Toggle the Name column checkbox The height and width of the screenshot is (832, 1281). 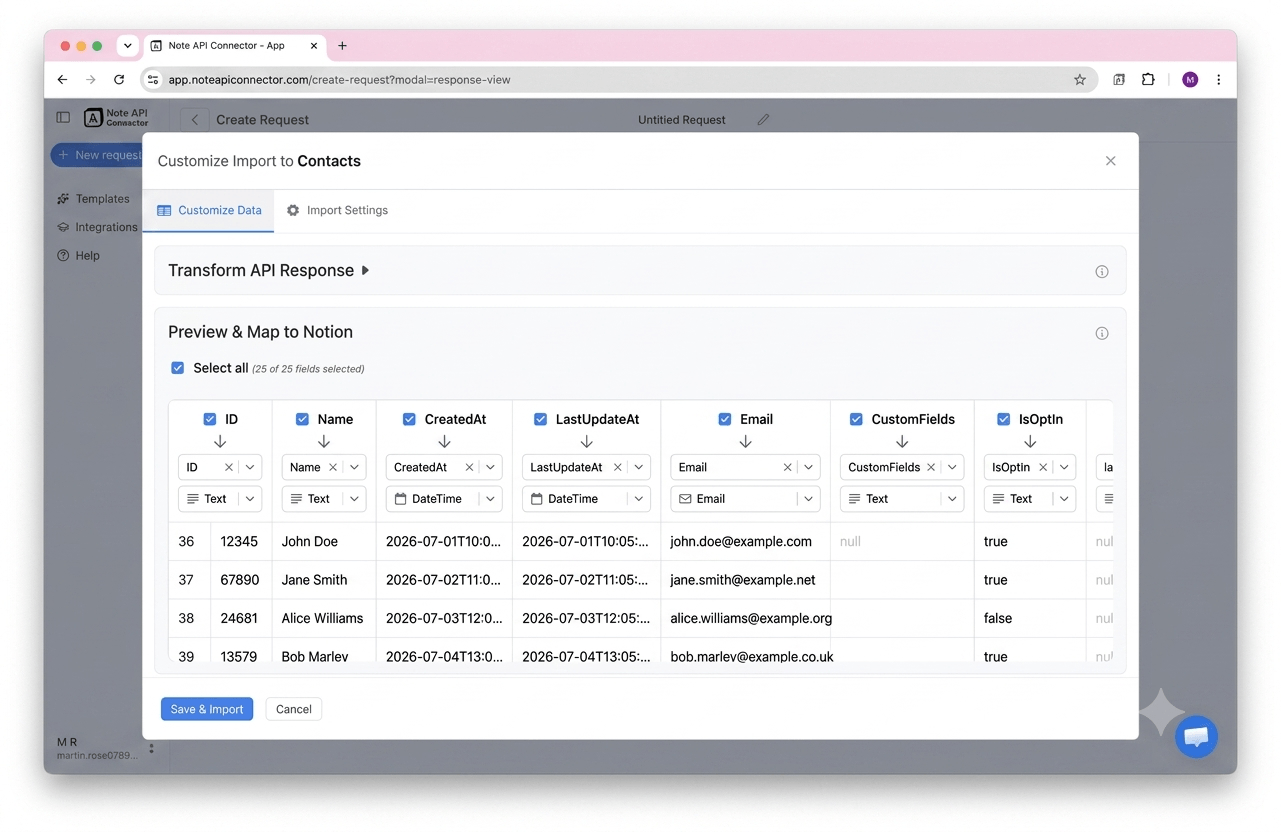pyautogui.click(x=302, y=419)
